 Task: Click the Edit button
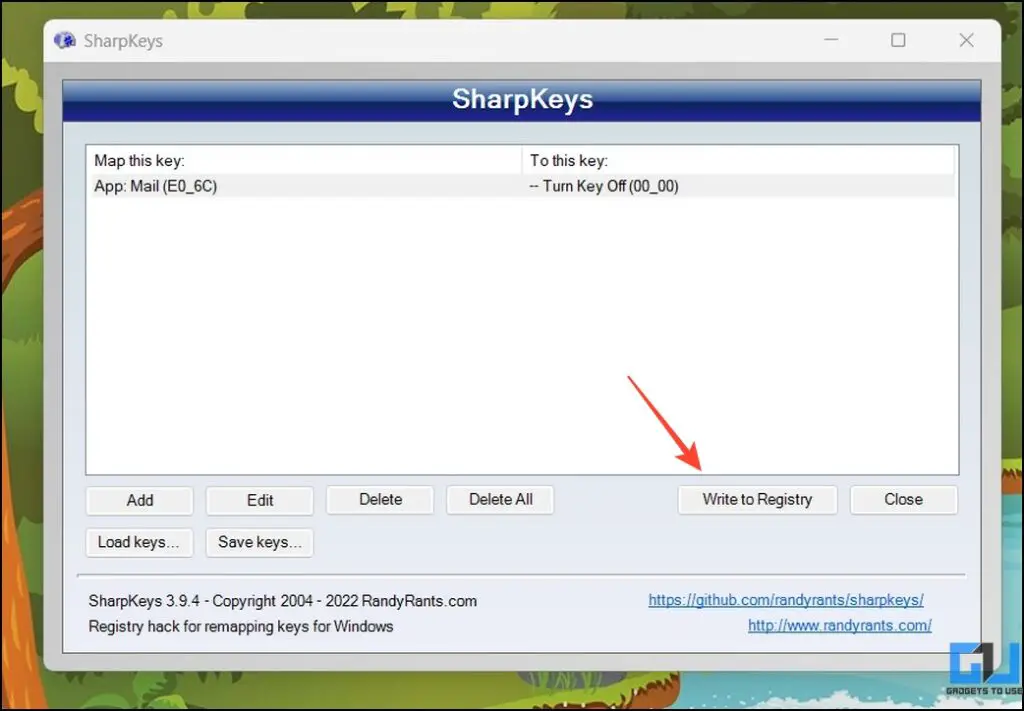[259, 500]
